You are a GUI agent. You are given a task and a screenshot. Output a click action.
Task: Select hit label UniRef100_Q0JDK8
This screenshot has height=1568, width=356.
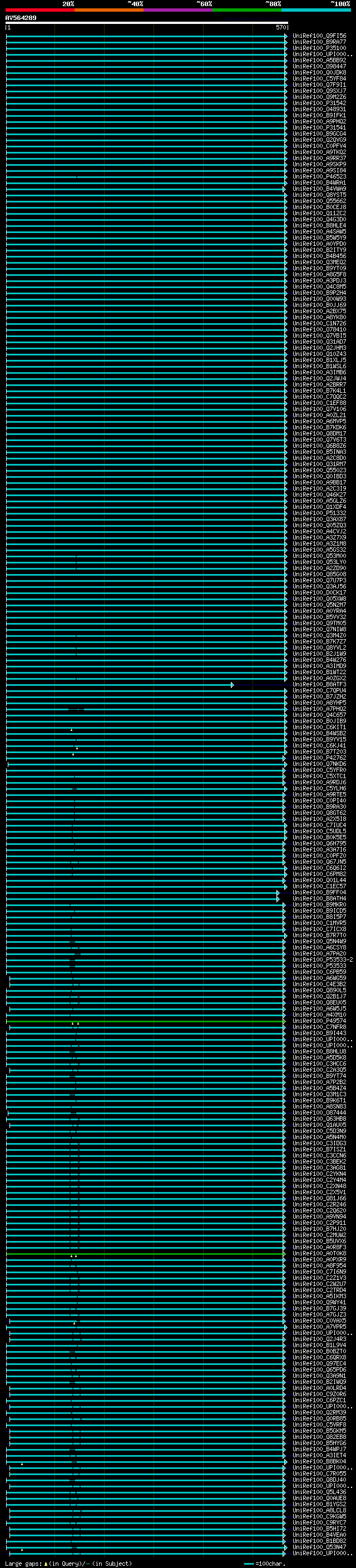click(319, 72)
